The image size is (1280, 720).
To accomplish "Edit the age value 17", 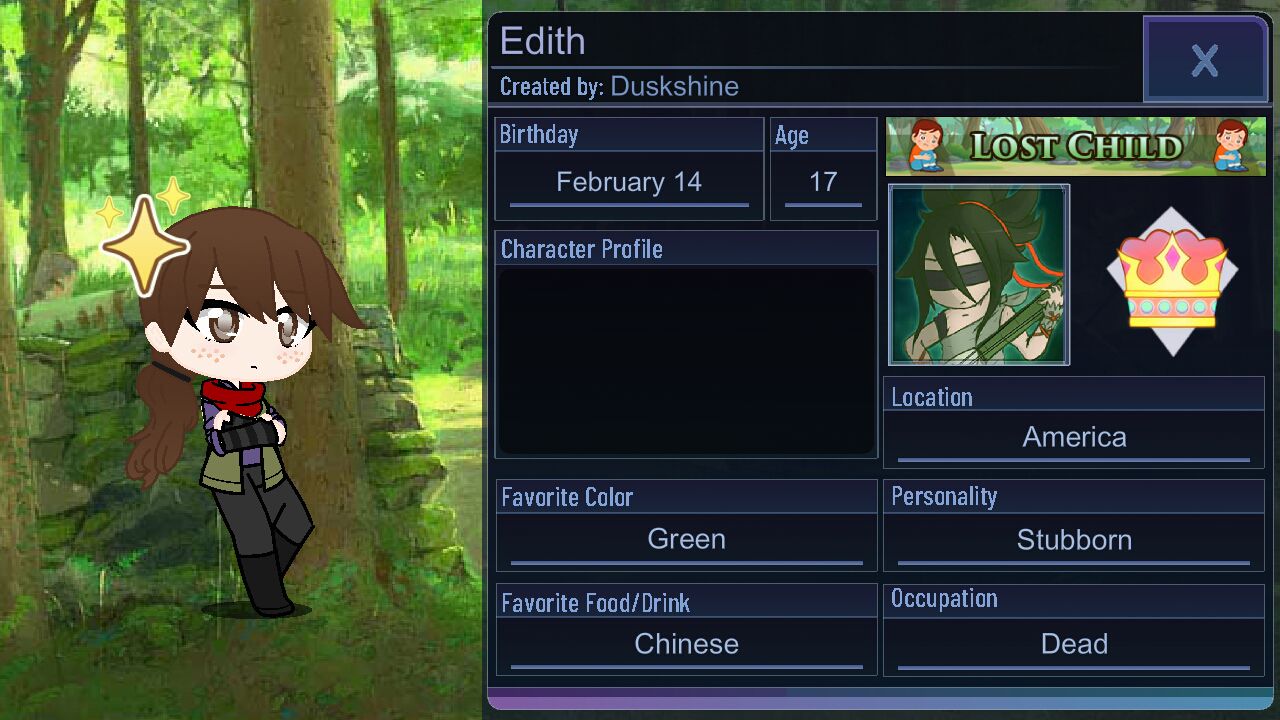I will [823, 183].
